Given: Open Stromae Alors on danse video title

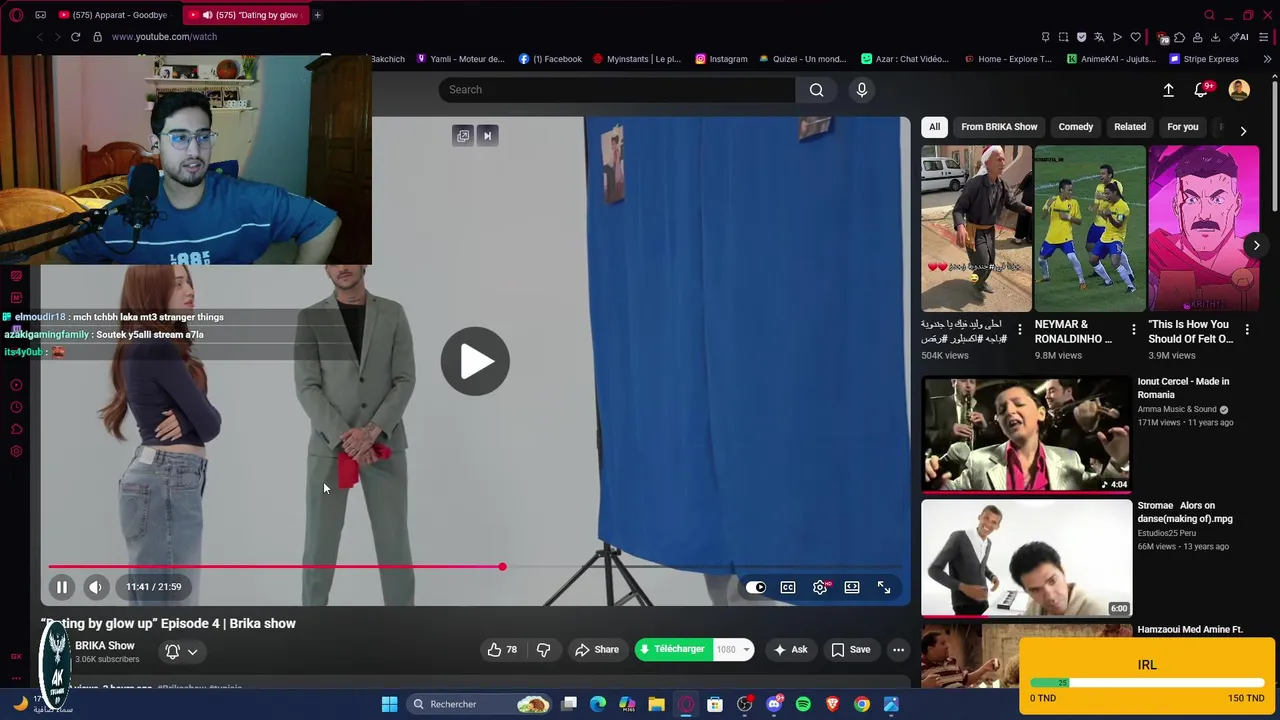Looking at the screenshot, I should pyautogui.click(x=1185, y=512).
